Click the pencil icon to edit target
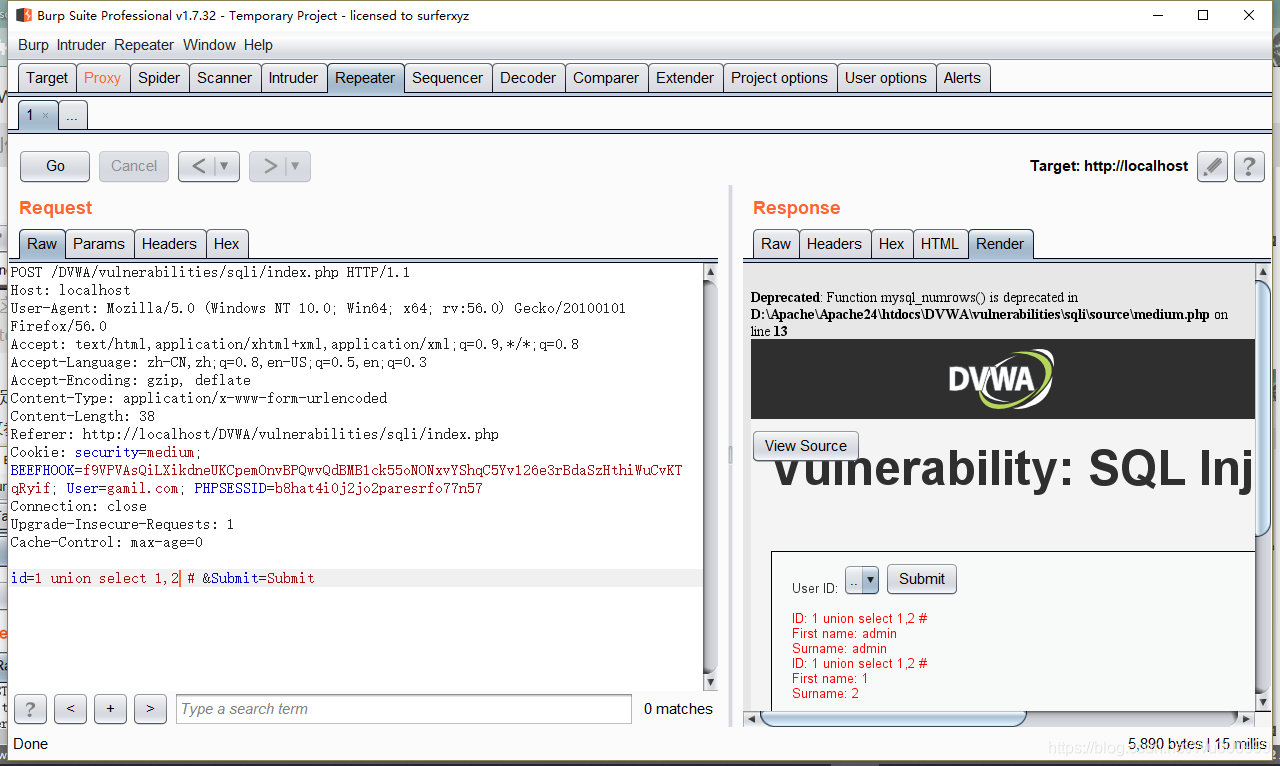The width and height of the screenshot is (1280, 766). point(1212,166)
